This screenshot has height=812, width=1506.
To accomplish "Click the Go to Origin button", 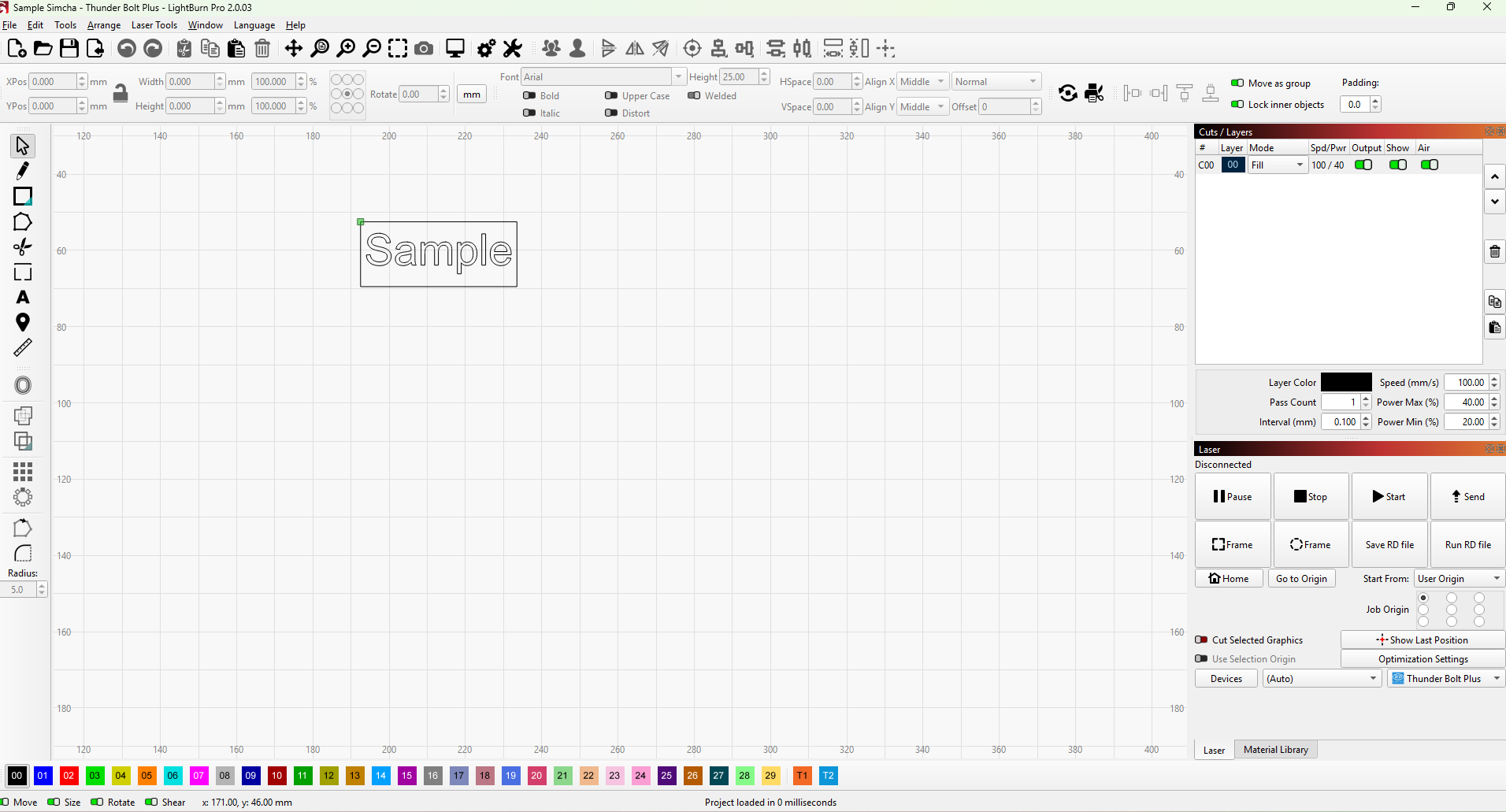I will 1301,579.
